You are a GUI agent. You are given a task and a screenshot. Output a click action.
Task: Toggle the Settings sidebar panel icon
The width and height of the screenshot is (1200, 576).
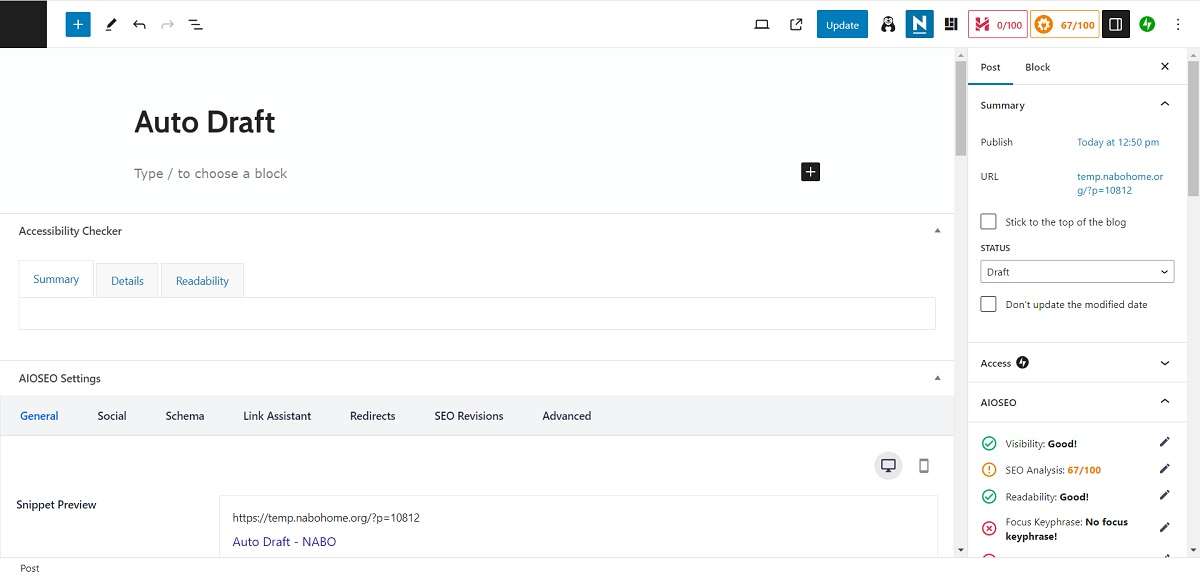1116,24
